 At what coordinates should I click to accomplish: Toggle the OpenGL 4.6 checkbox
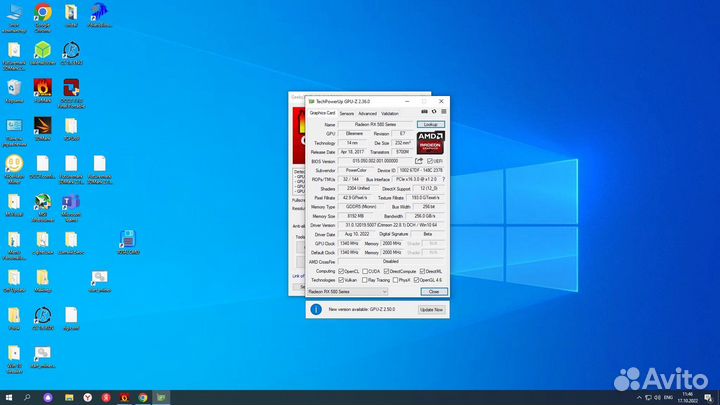(x=416, y=280)
